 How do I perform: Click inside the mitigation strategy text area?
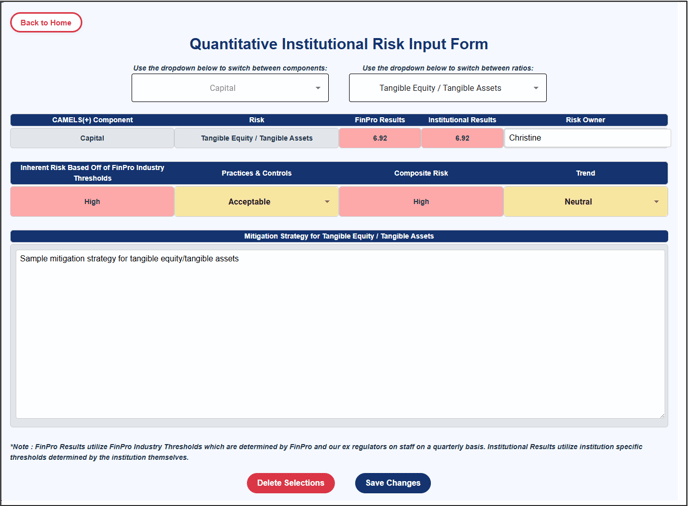[340, 334]
